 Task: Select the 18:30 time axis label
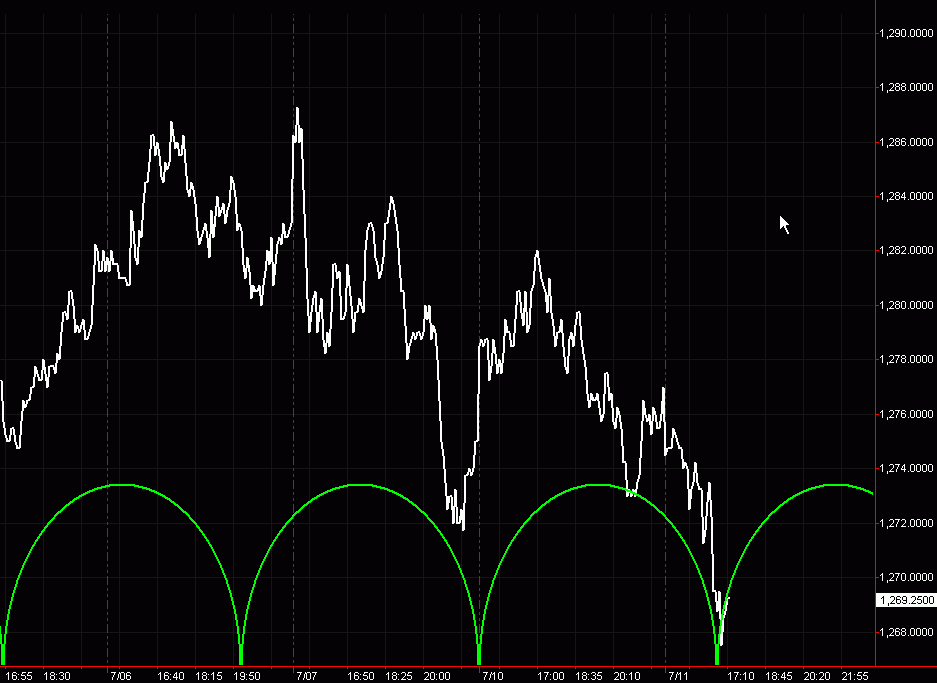pos(57,676)
